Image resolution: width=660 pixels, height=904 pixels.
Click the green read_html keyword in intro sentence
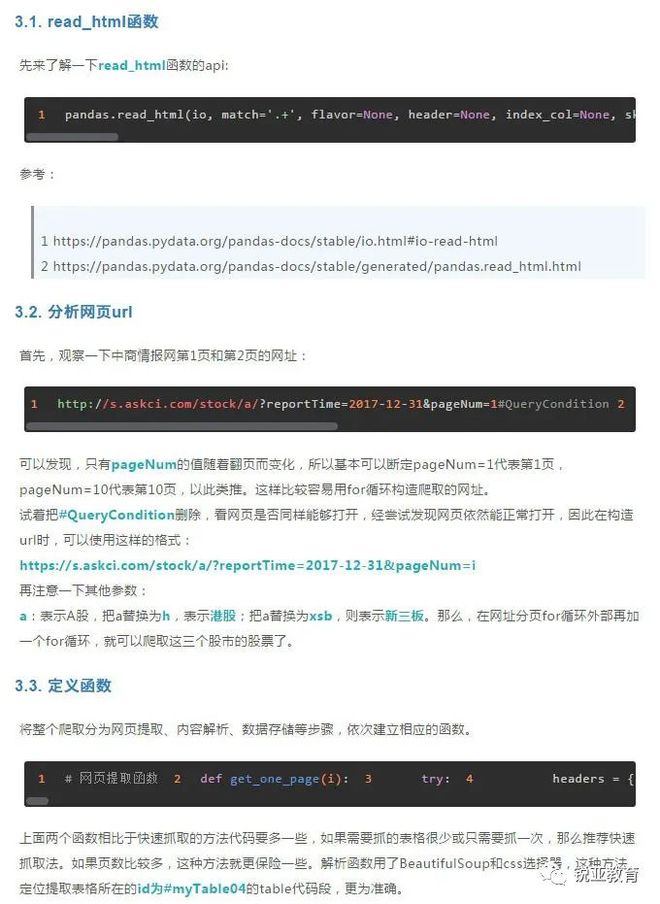[x=132, y=65]
